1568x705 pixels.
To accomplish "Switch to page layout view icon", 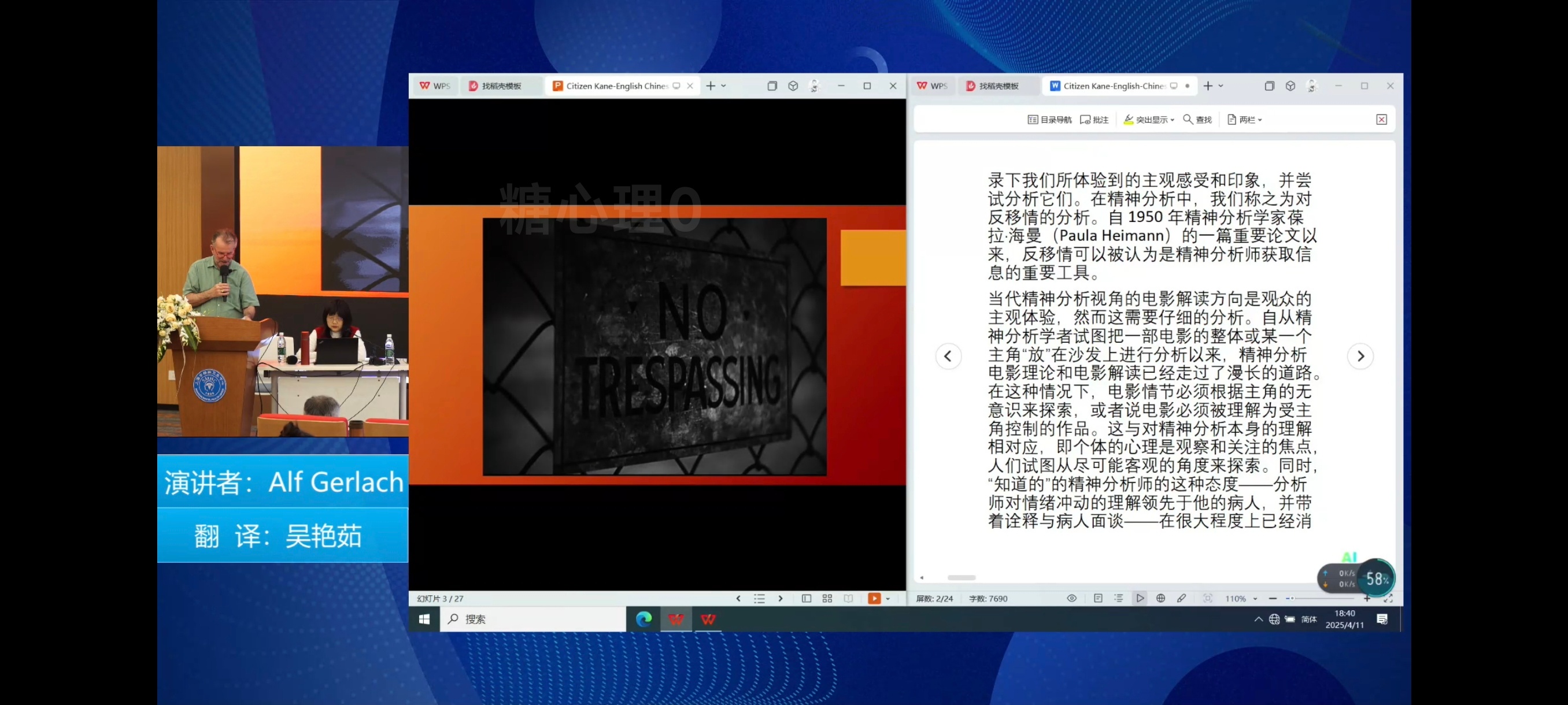I will 1097,599.
